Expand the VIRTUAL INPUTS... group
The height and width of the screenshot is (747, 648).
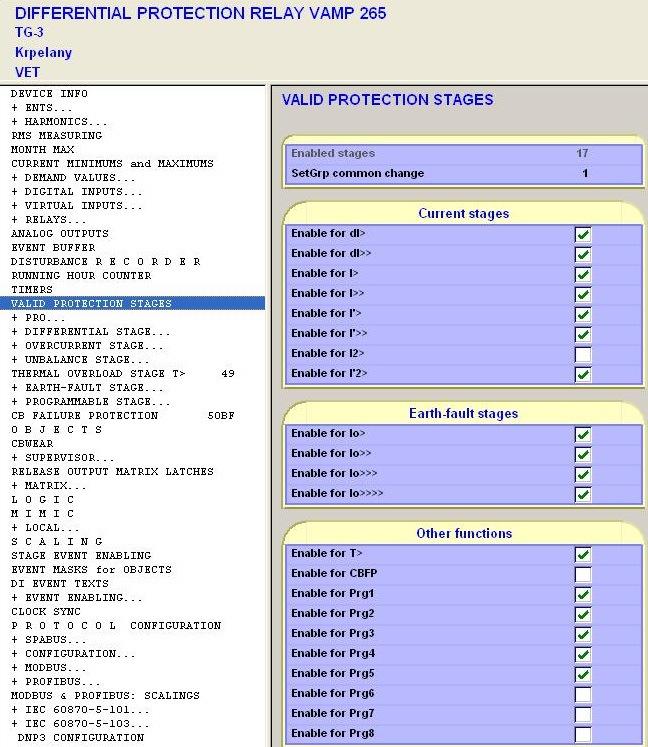(77, 206)
